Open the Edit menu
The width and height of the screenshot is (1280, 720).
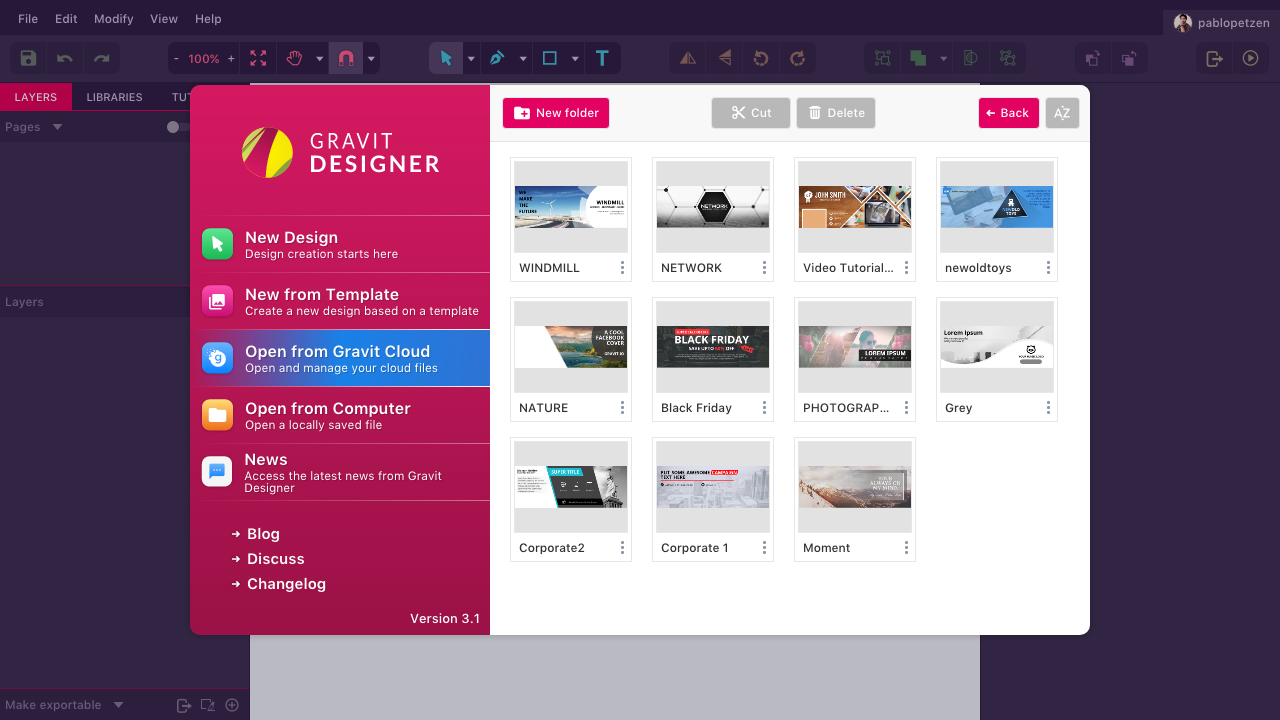[66, 19]
